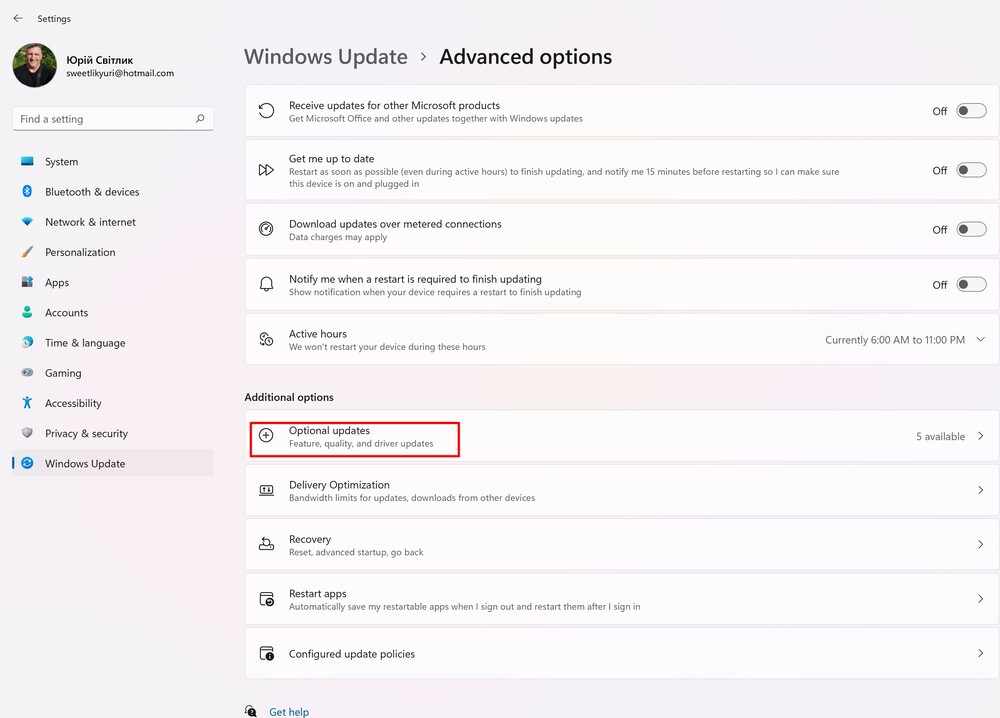Click the back arrow in Settings header

pyautogui.click(x=18, y=18)
